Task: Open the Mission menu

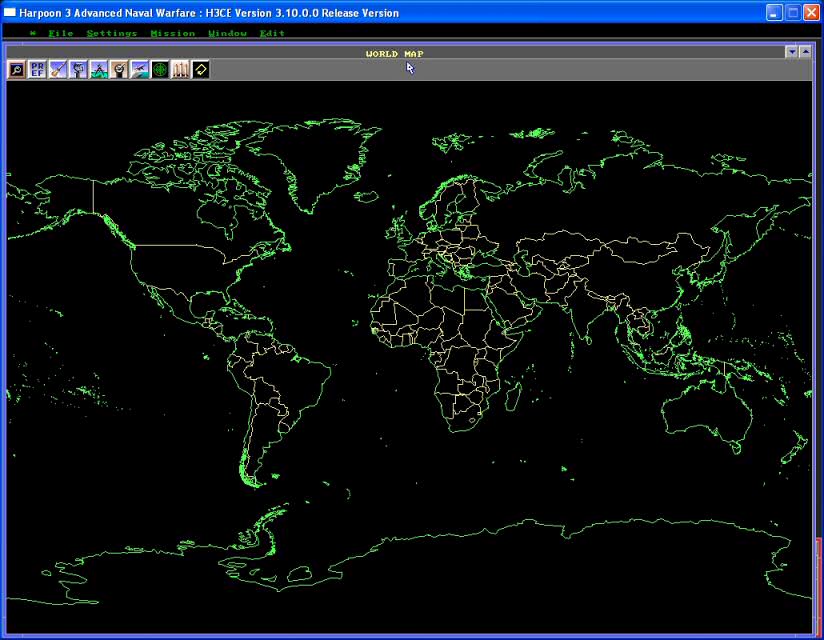Action: [x=172, y=33]
